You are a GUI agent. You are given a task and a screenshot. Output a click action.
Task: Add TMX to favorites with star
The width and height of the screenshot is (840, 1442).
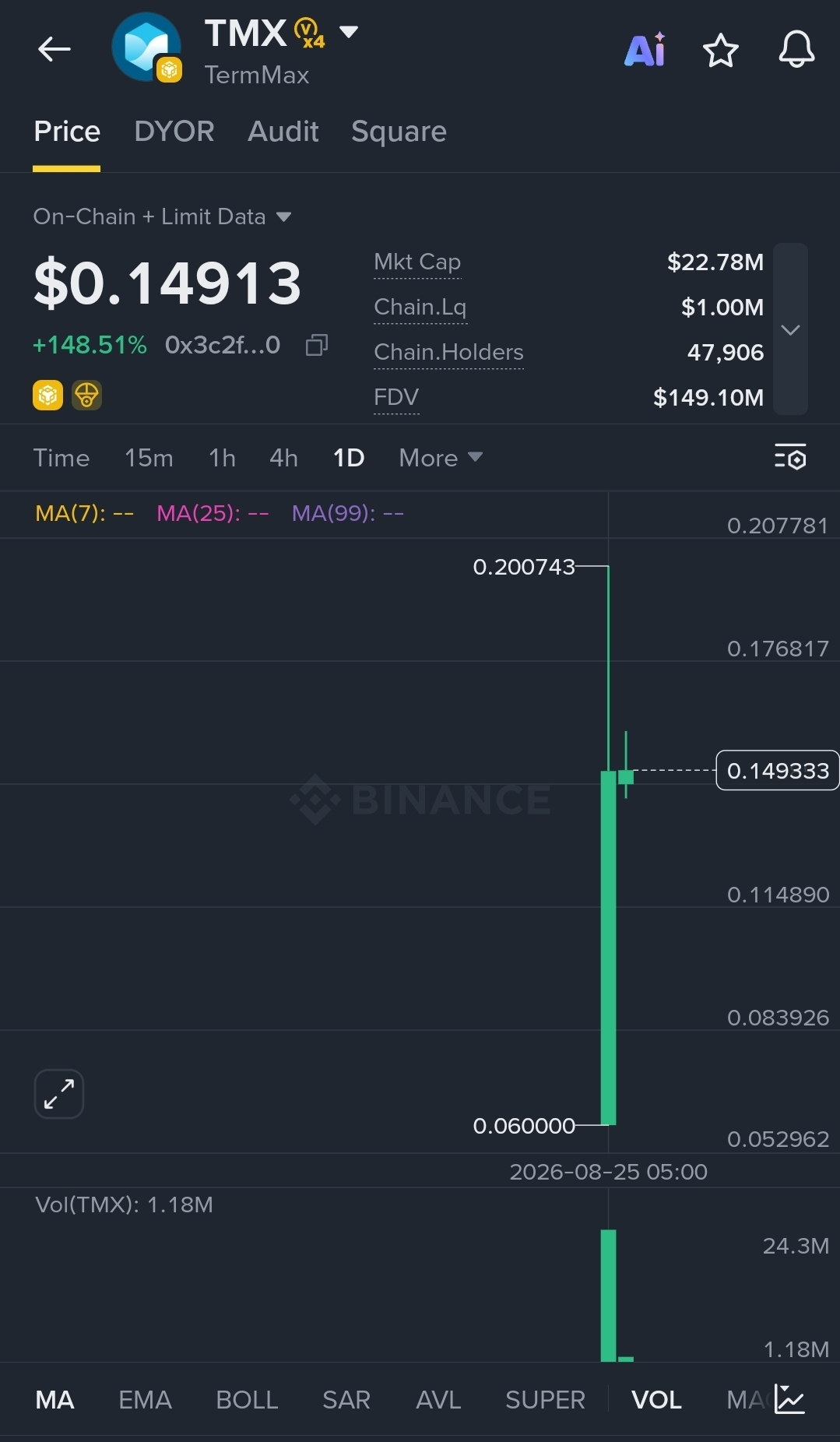coord(720,50)
